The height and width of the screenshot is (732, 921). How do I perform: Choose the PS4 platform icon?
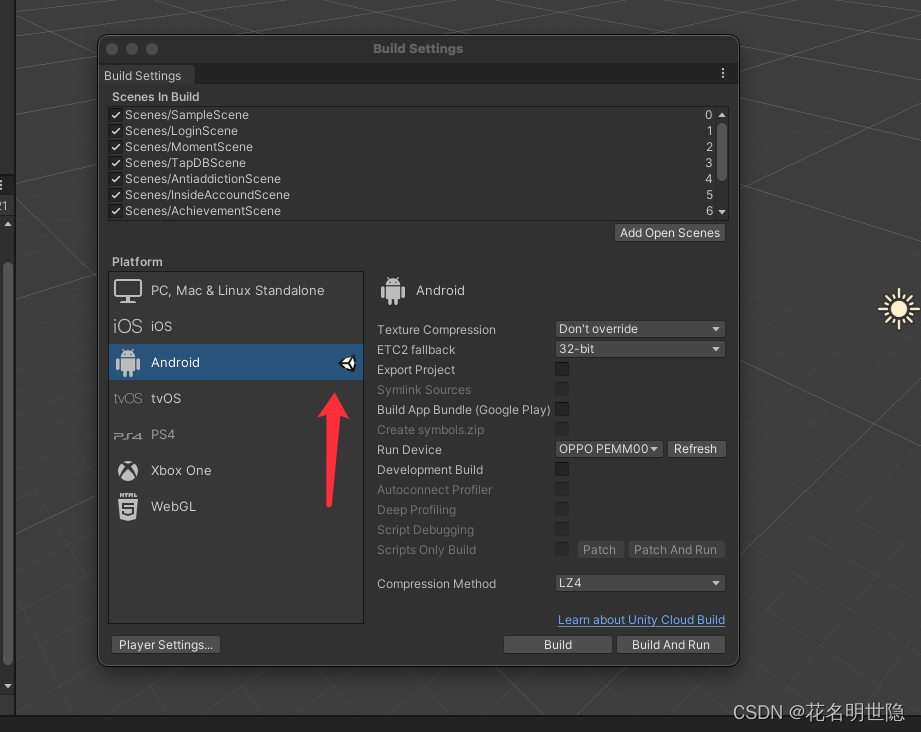coord(127,434)
